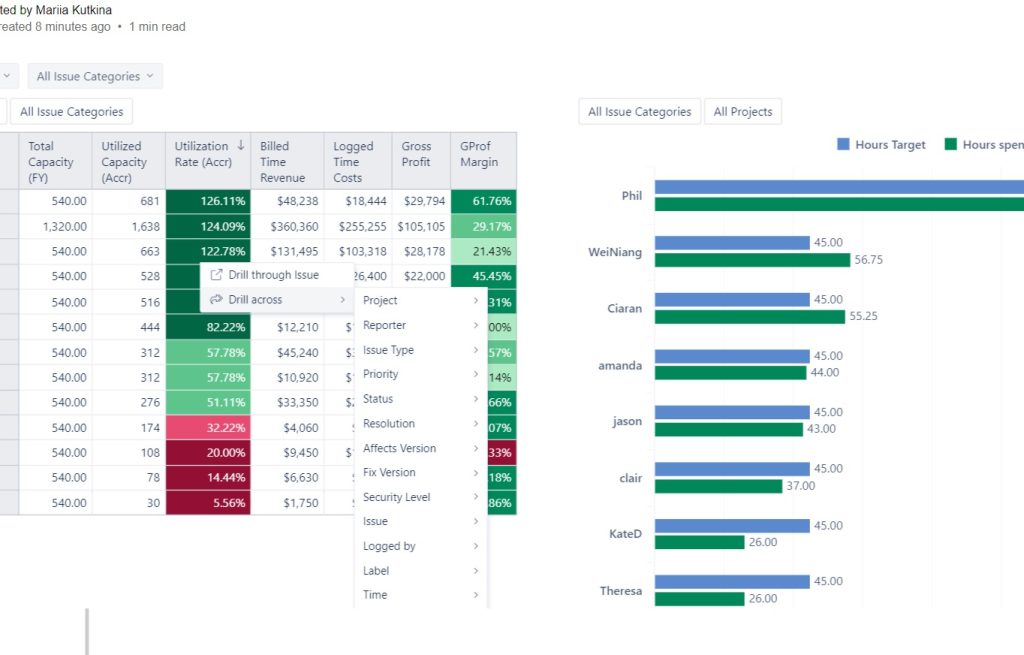Click the chevron icon on the collapsed top-left filter
This screenshot has width=1024, height=655.
tap(9, 75)
